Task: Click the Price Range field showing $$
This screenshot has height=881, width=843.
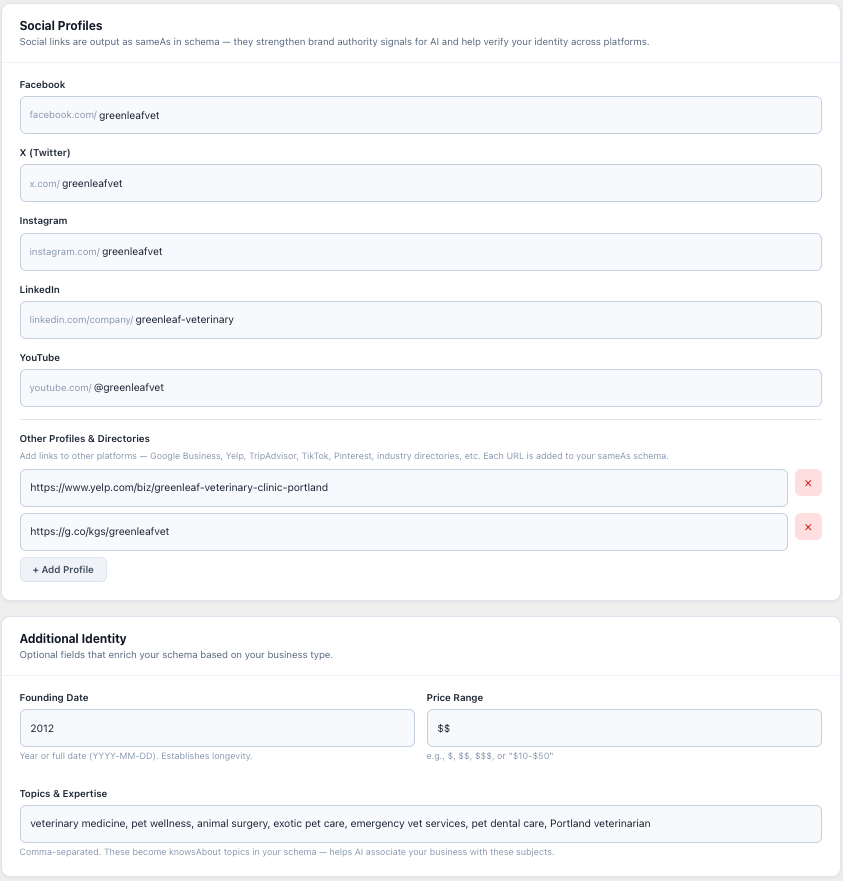Action: tap(624, 728)
